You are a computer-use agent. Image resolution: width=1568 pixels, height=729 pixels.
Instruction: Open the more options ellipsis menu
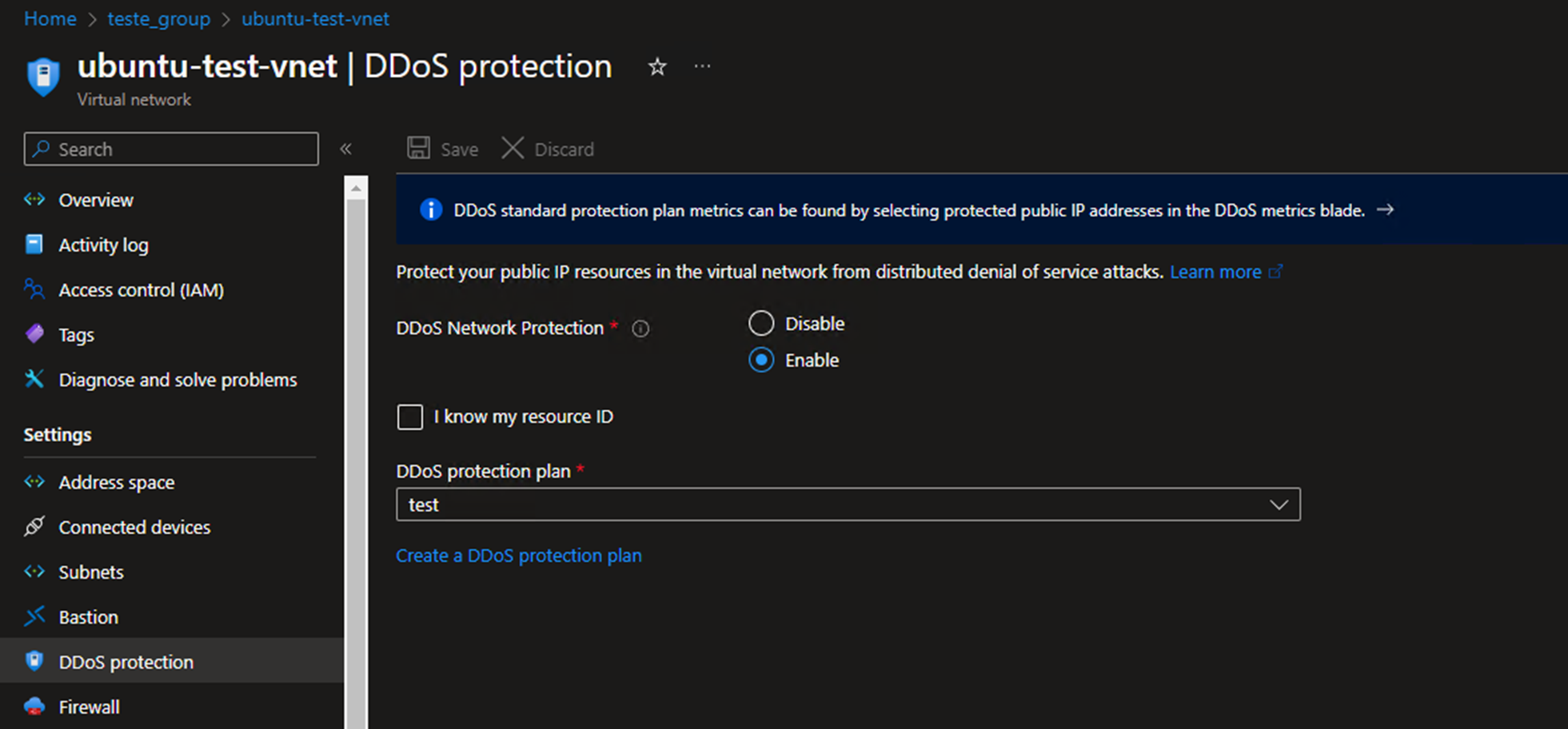[702, 66]
